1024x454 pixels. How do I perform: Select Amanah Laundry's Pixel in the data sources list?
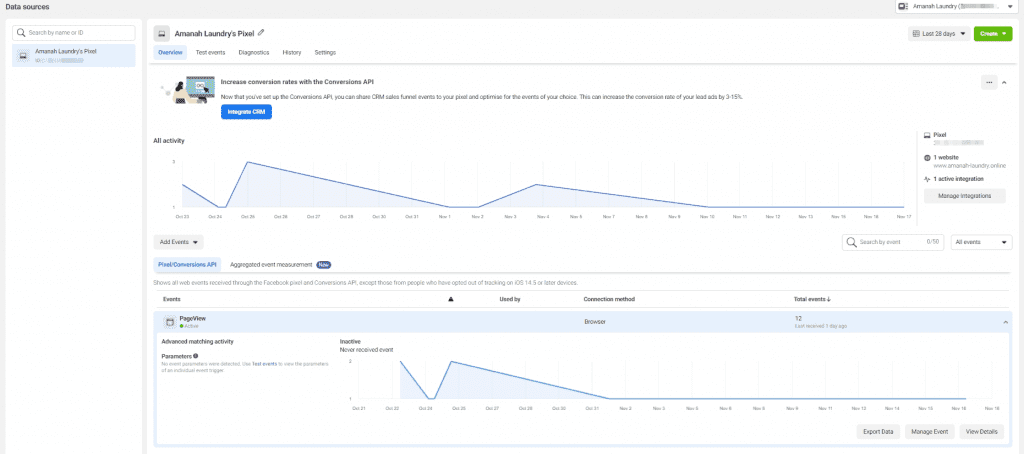[x=74, y=56]
